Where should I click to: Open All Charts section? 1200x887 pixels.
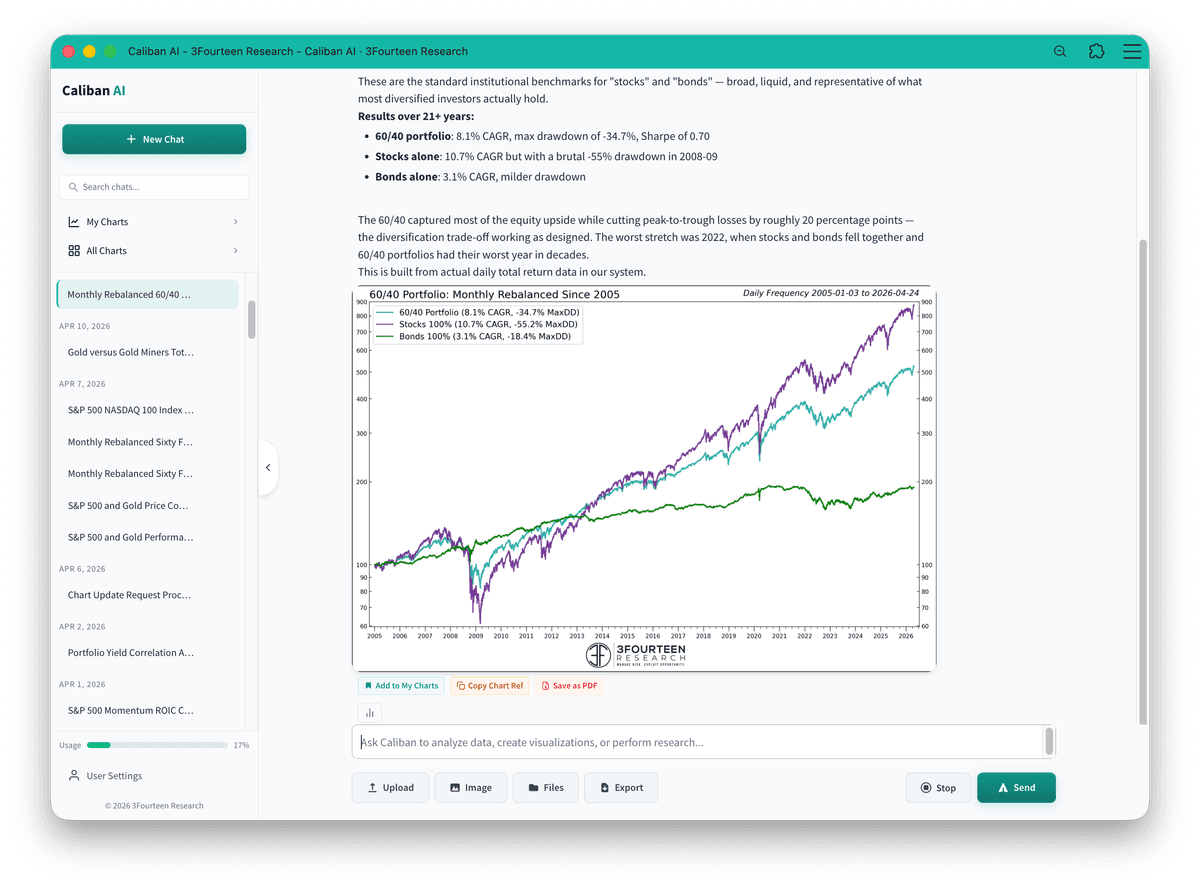click(154, 251)
